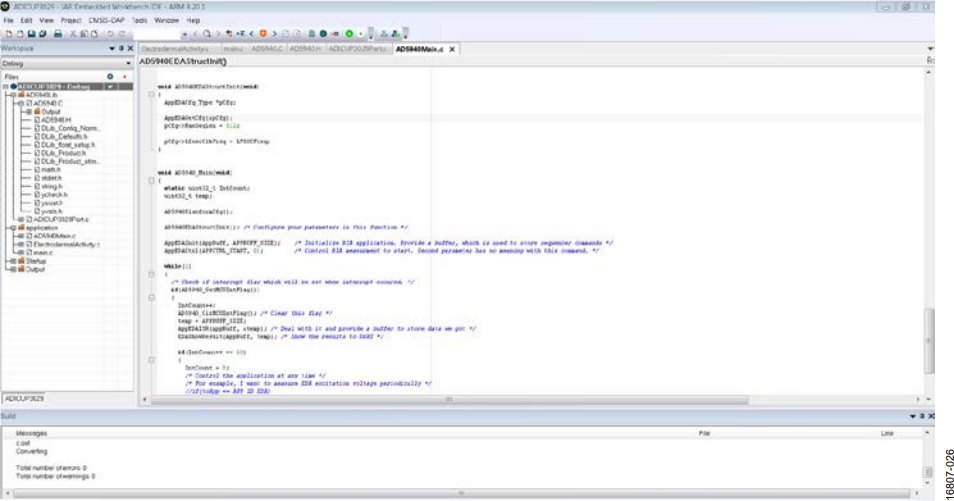Click the gear icon in Files header

coord(110,77)
